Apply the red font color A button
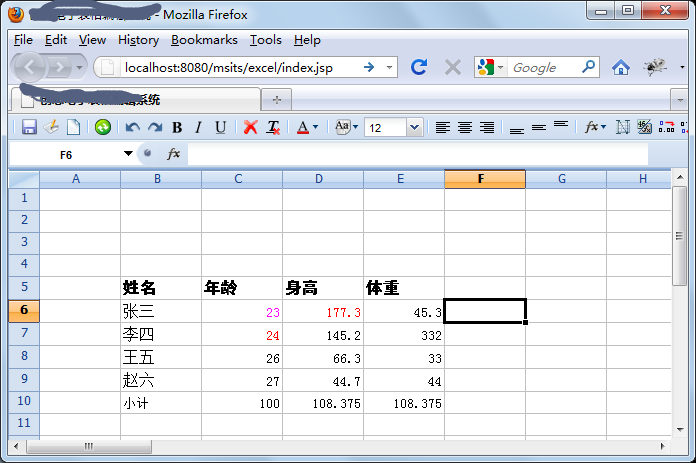Image resolution: width=696 pixels, height=463 pixels. (303, 128)
